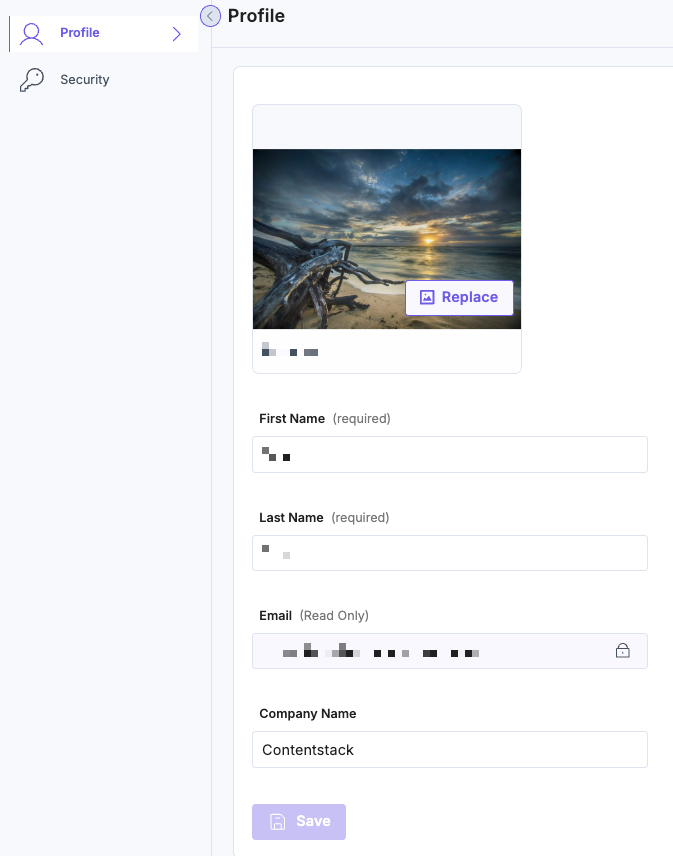
Task: Open the Profile section in sidebar
Action: click(x=104, y=33)
